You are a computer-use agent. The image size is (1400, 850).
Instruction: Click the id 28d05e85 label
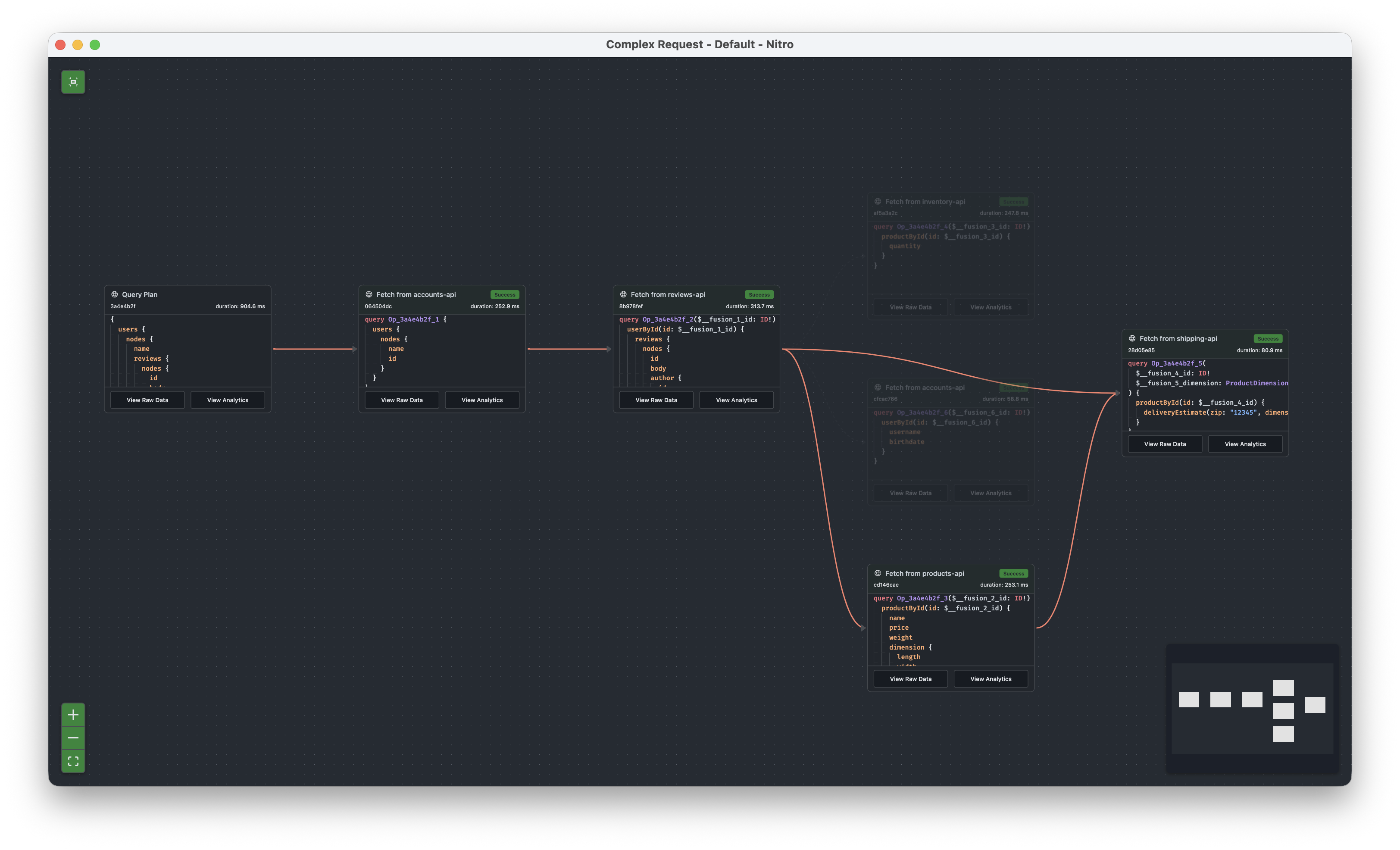[x=1141, y=350]
